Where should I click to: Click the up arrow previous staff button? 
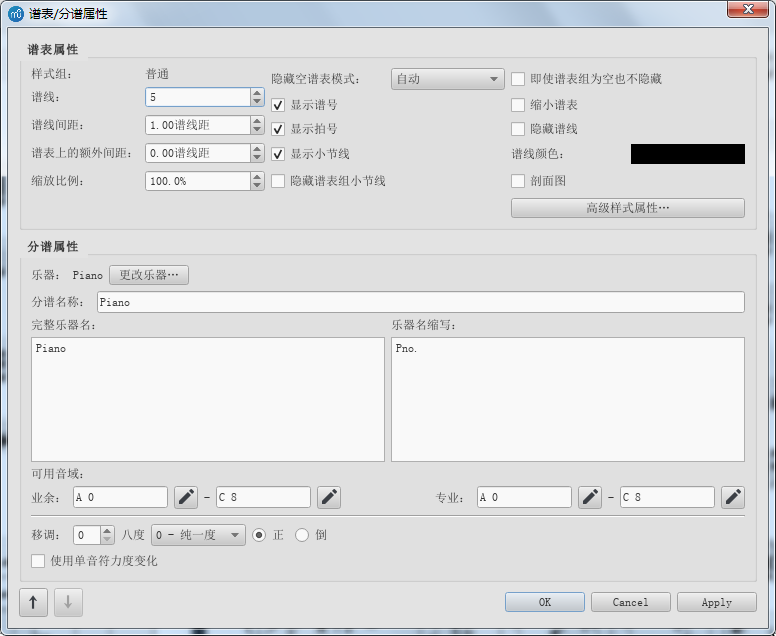[33, 603]
